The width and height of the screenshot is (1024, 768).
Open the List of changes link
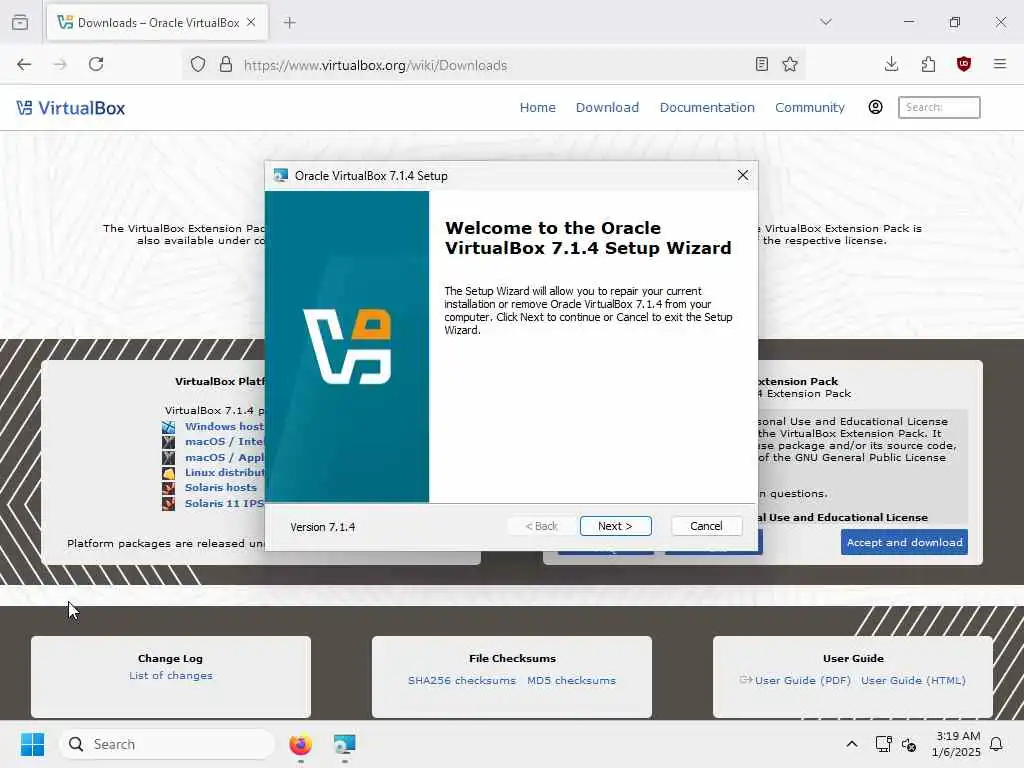pyautogui.click(x=170, y=676)
